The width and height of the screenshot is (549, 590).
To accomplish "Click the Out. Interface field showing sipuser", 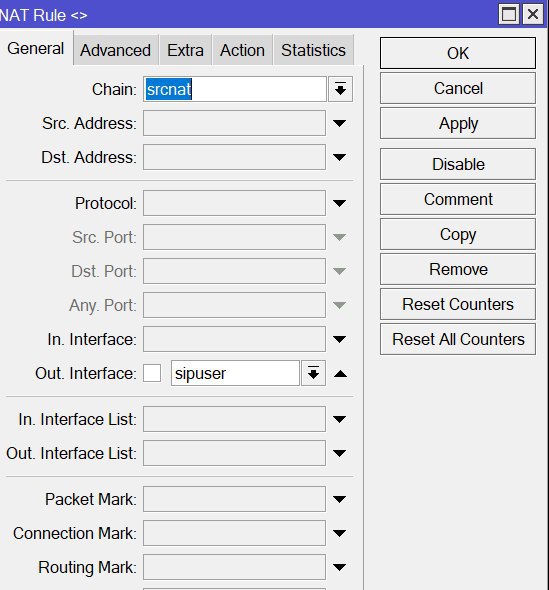I will [235, 373].
